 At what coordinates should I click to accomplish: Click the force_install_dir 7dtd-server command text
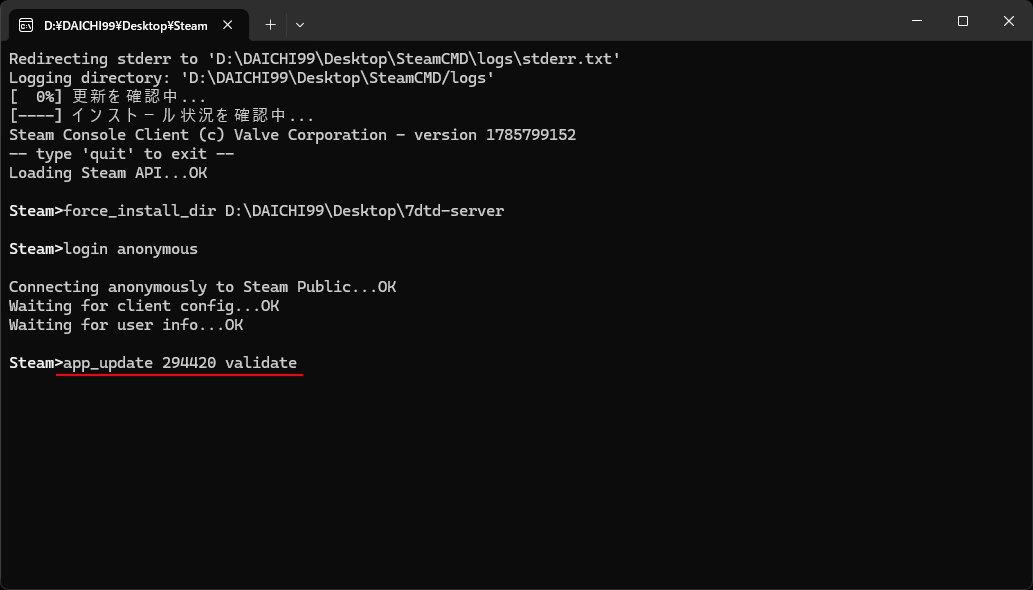pos(283,211)
